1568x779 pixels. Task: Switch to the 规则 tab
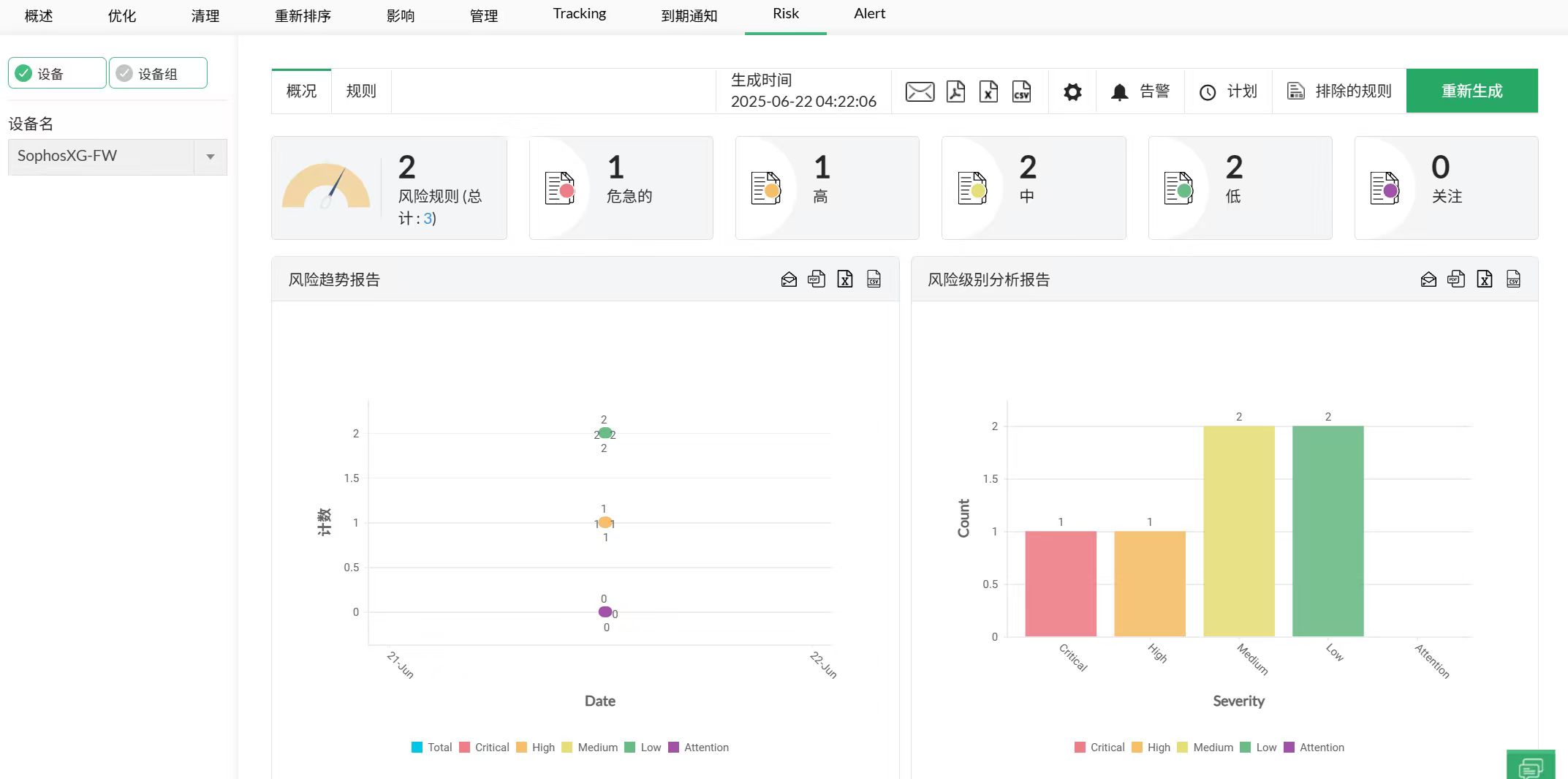pyautogui.click(x=361, y=91)
